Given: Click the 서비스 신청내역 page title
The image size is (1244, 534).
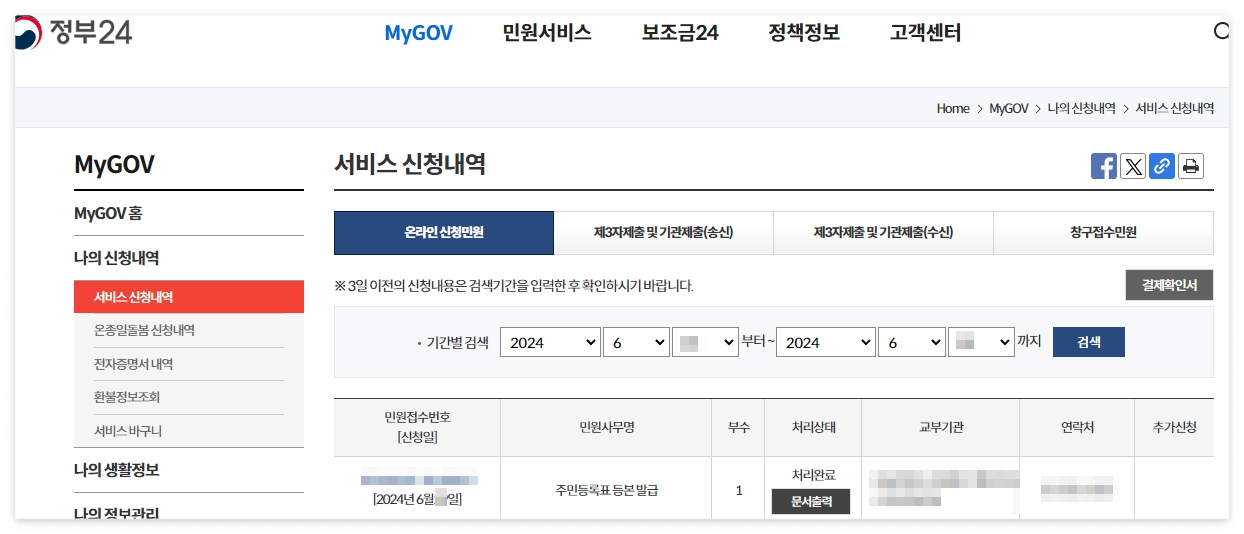Looking at the screenshot, I should 410,165.
